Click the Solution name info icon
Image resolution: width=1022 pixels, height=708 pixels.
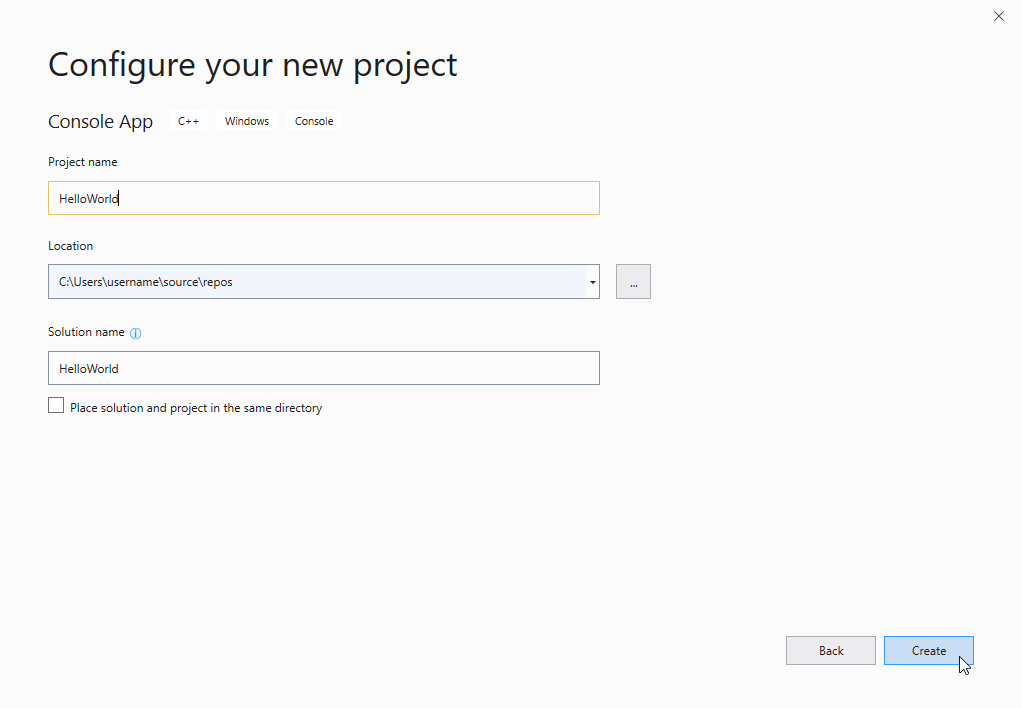(135, 333)
